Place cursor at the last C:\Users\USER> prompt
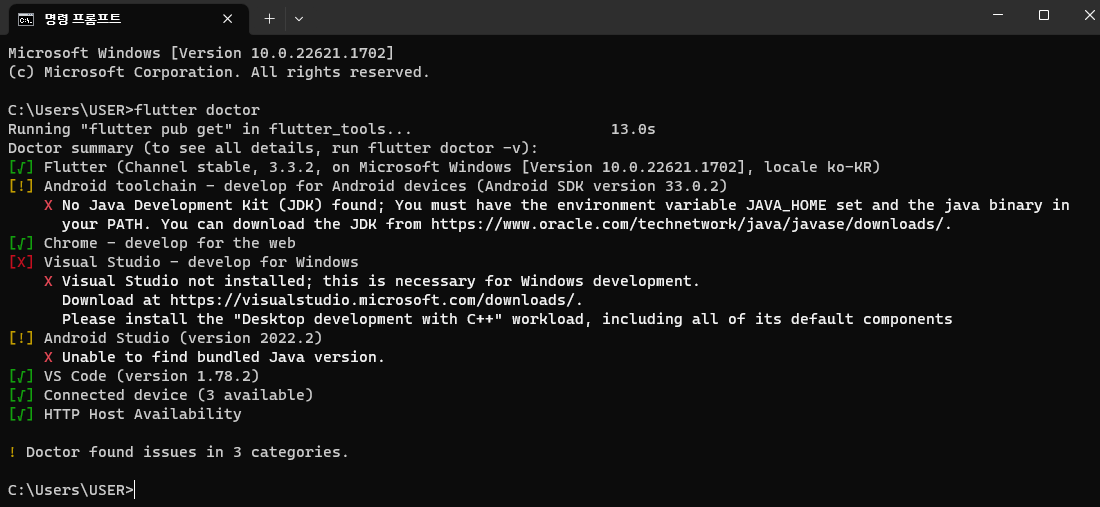This screenshot has width=1100, height=507. click(134, 490)
